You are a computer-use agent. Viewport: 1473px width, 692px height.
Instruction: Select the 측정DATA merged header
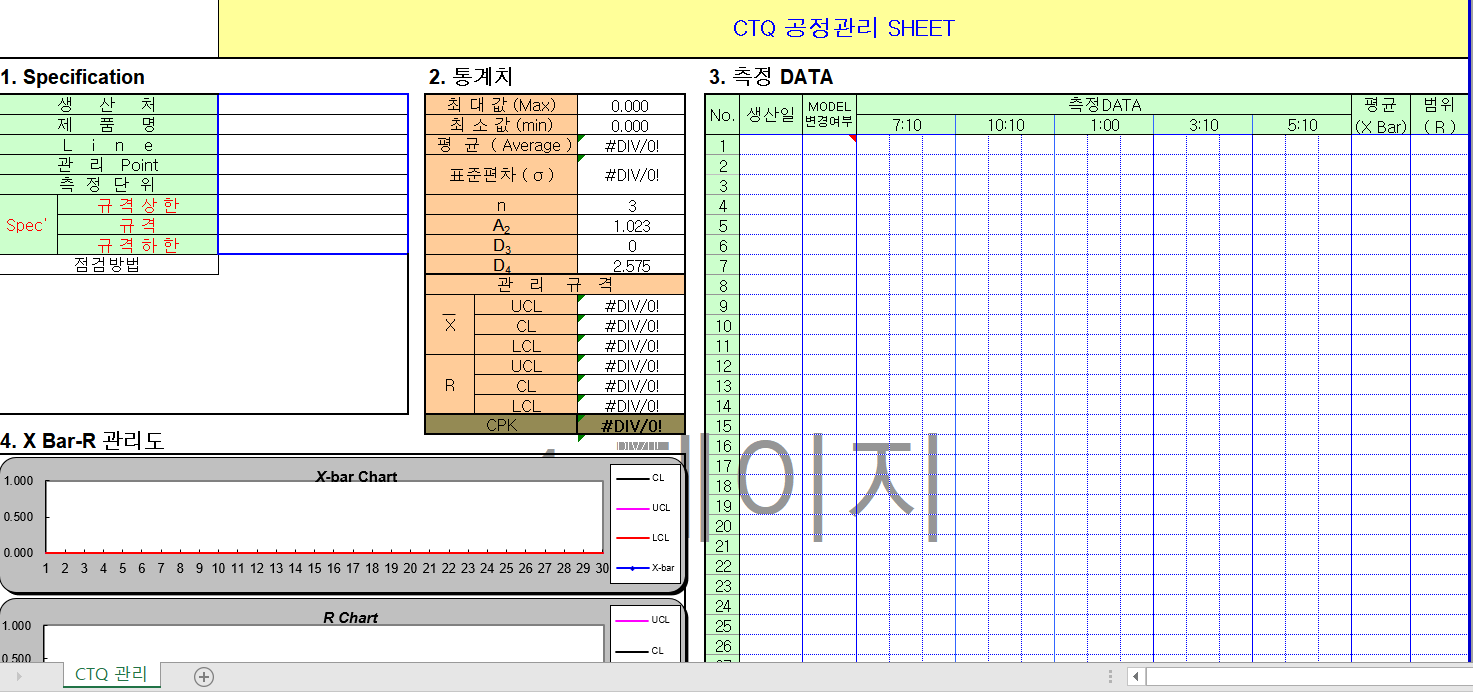[1104, 105]
